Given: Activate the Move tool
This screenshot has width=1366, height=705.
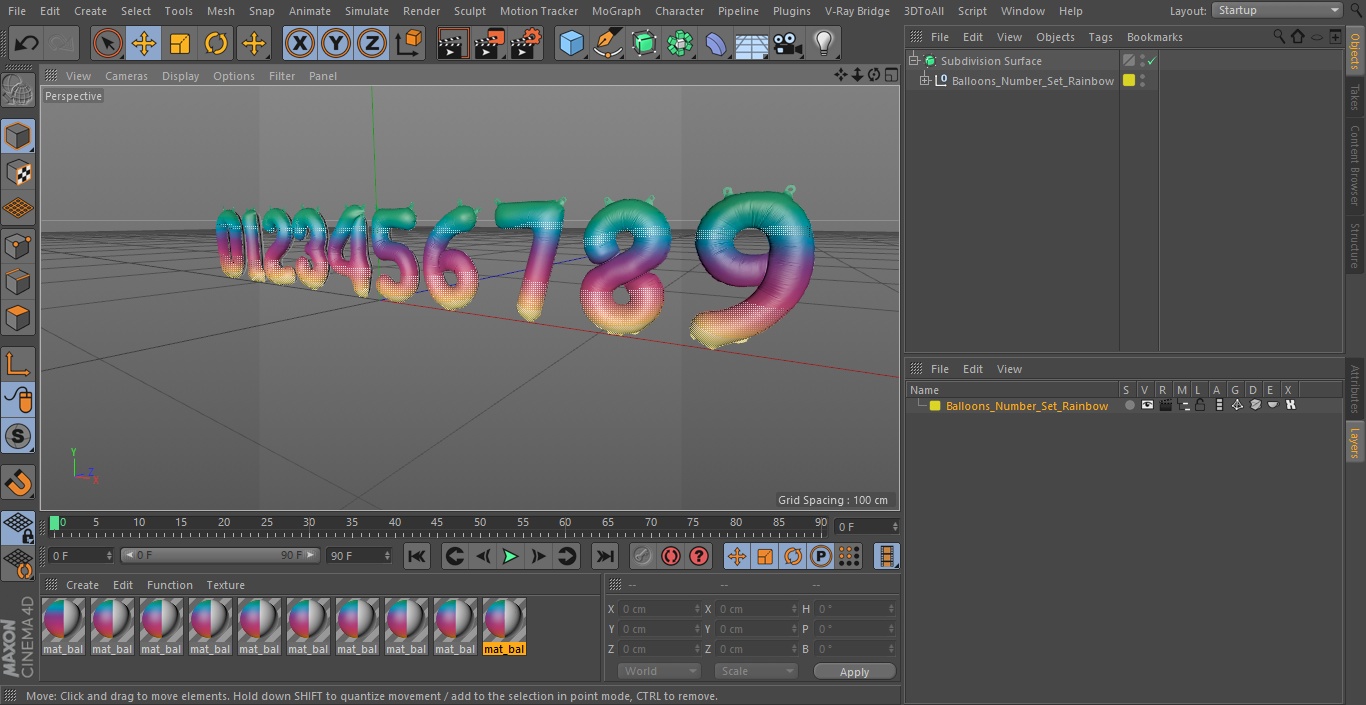Looking at the screenshot, I should coord(144,44).
